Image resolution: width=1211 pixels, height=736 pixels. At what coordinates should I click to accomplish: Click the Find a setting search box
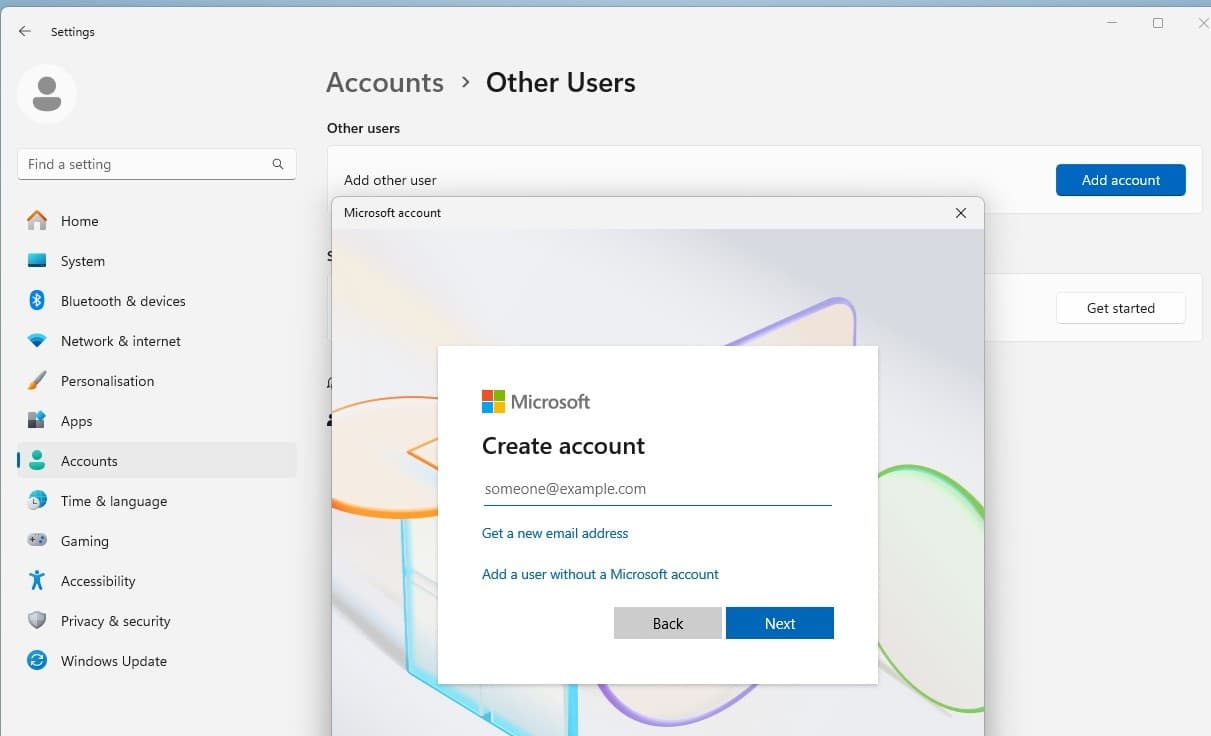145,164
